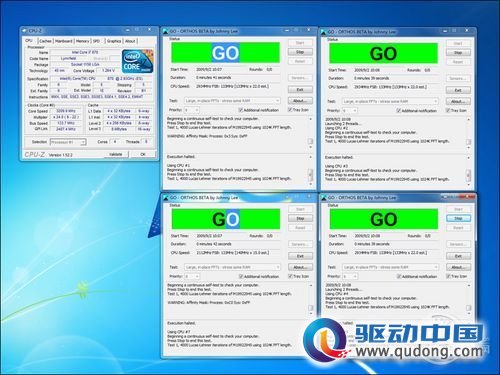
Task: Toggle Additional notification in top-left ORTHOS window
Action: click(x=259, y=110)
